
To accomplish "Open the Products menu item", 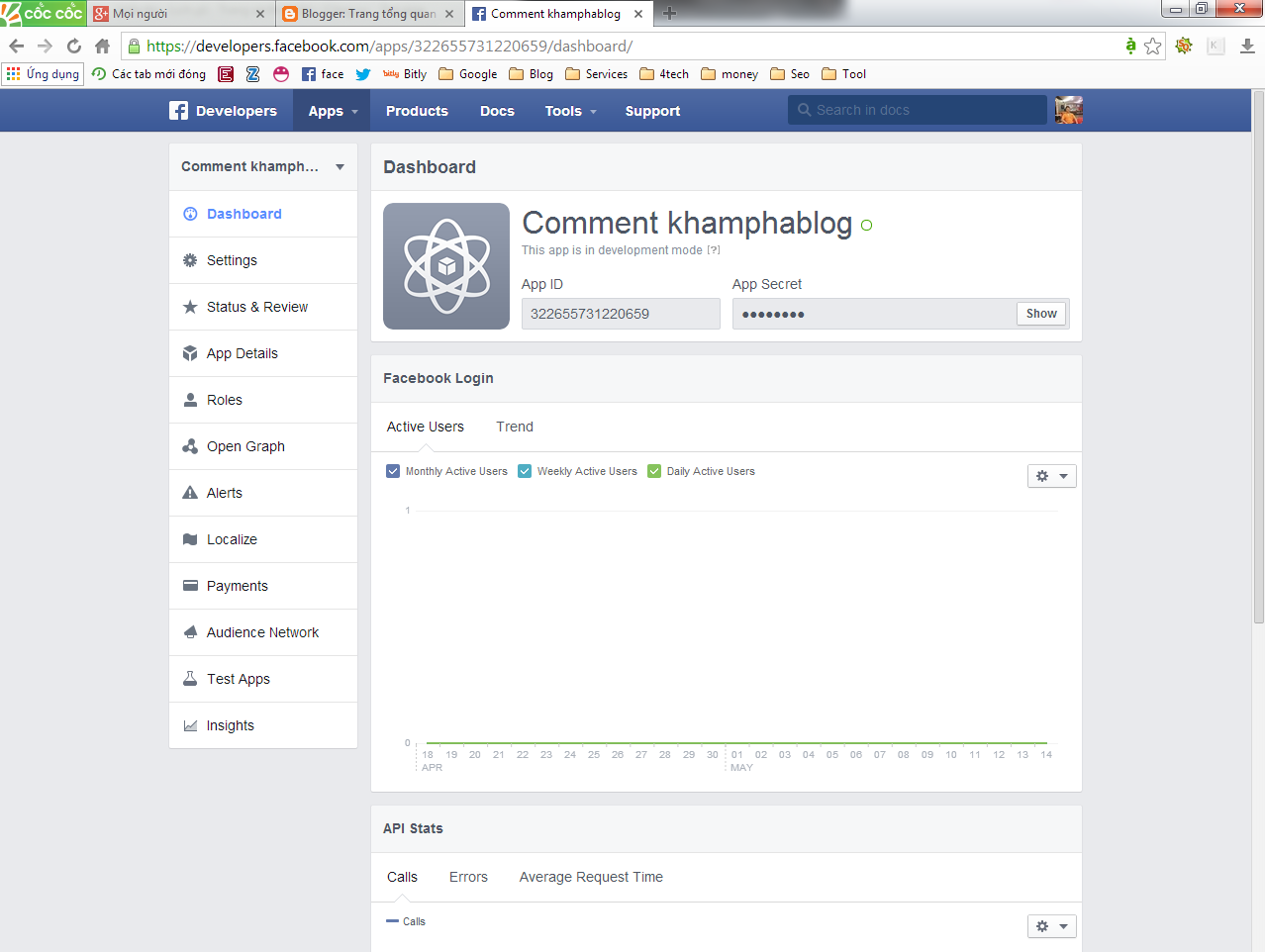I will point(417,111).
